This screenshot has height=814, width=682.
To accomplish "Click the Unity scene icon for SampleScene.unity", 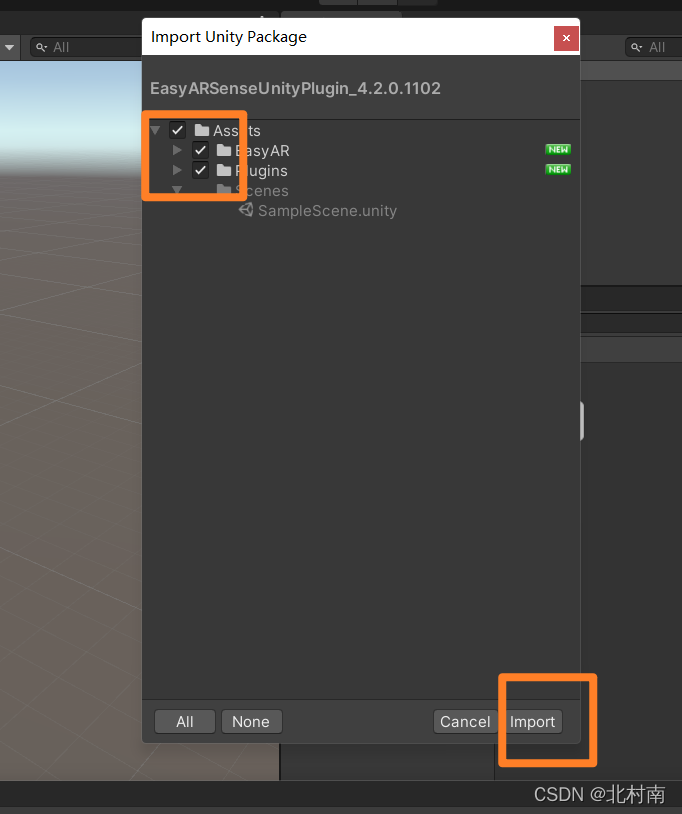I will click(x=246, y=210).
